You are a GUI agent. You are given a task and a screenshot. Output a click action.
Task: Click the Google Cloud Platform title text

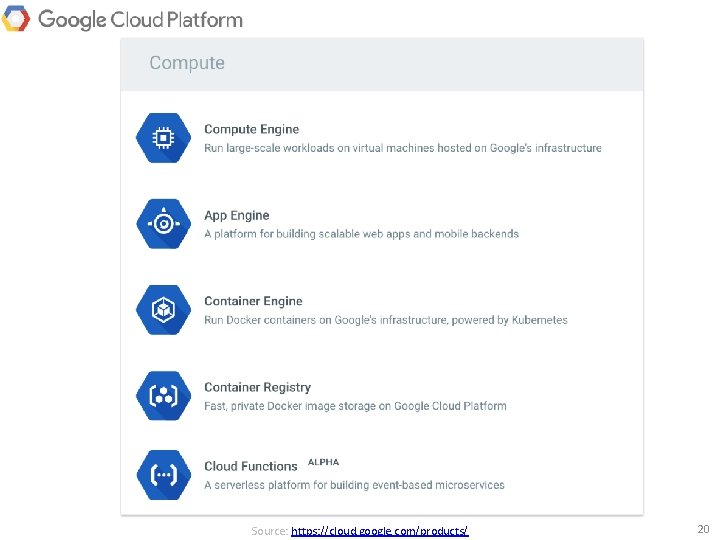[140, 19]
